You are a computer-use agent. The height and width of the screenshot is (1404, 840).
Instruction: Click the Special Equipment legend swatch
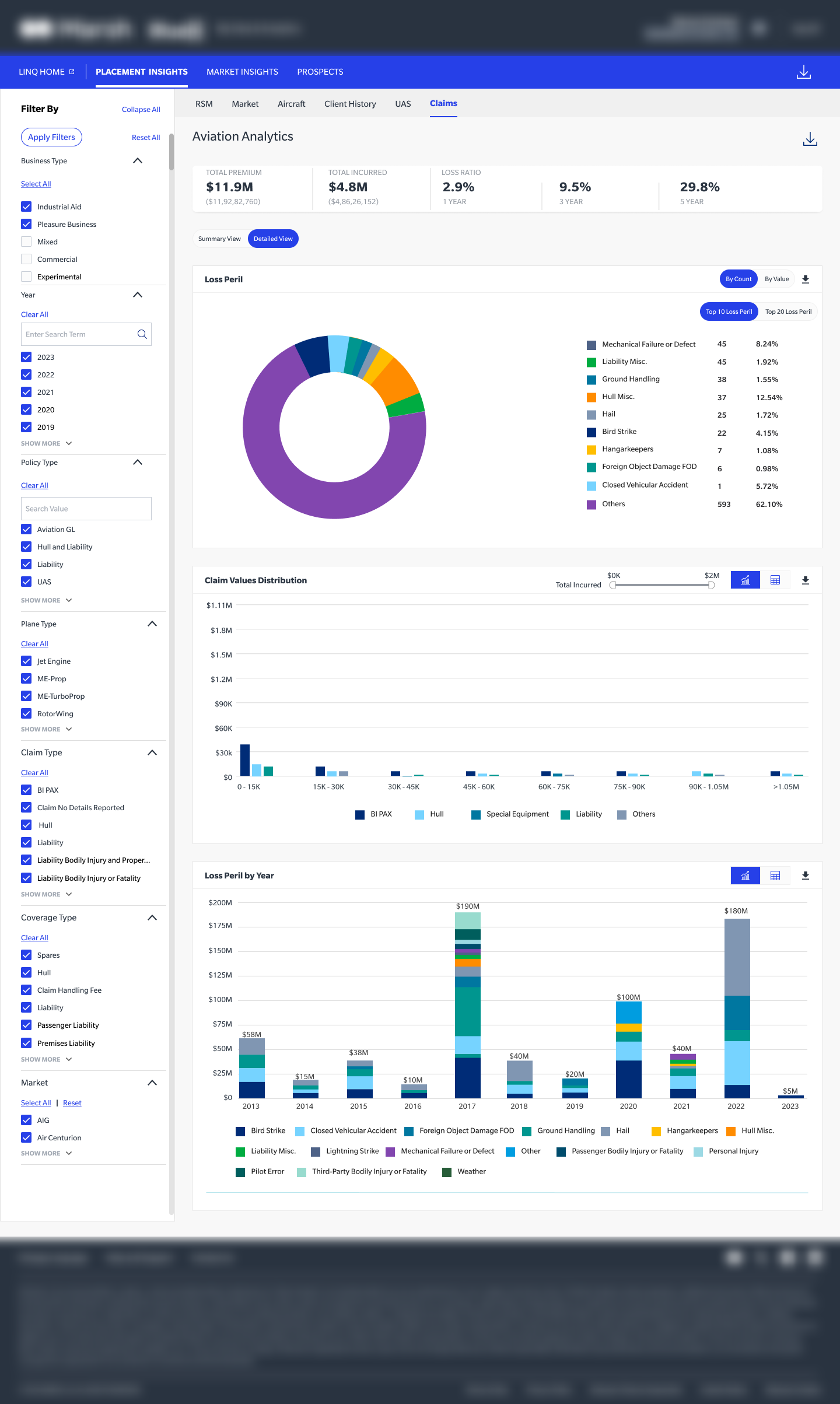[476, 815]
